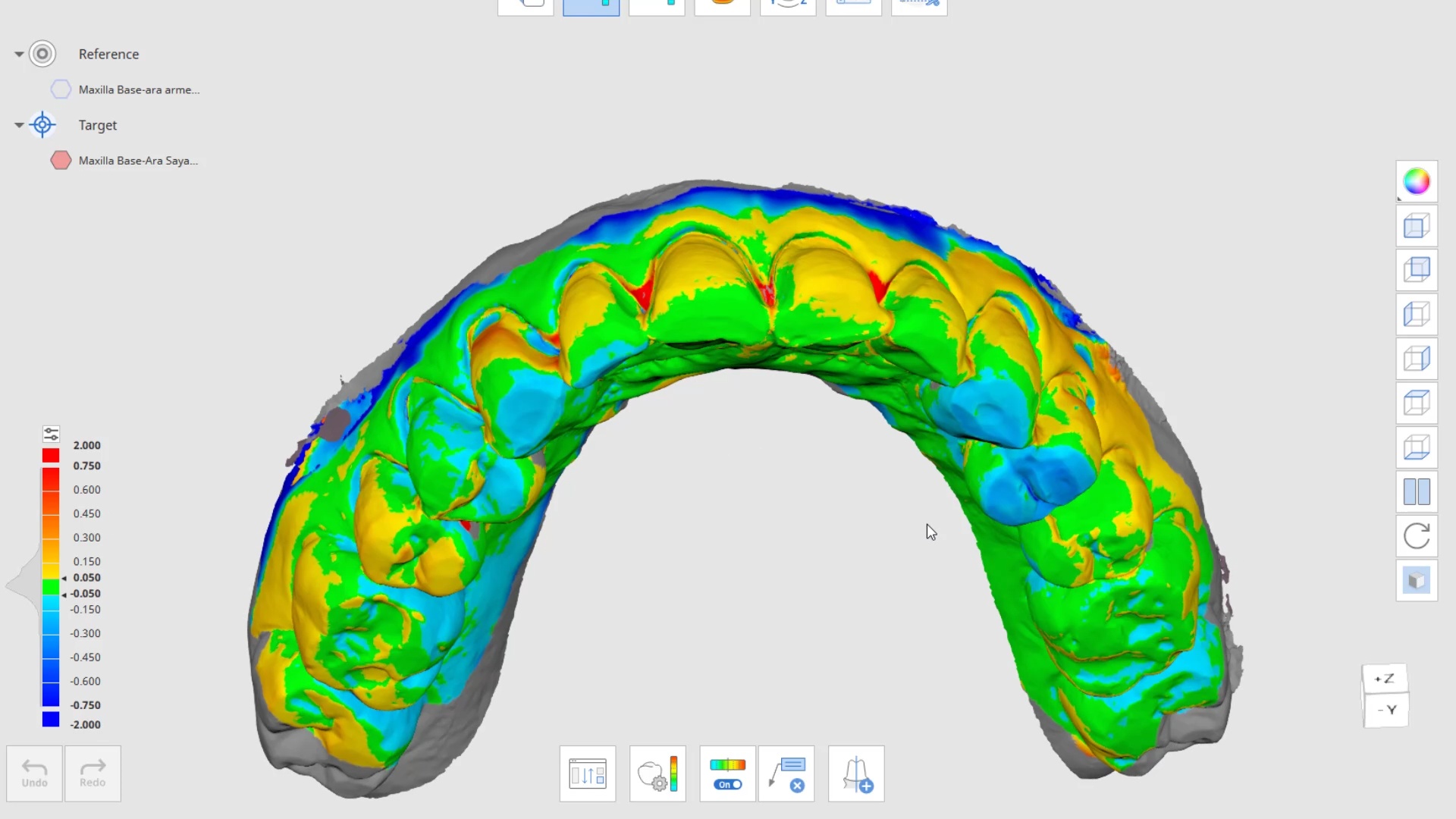This screenshot has height=819, width=1456.
Task: Collapse the Reference tree group
Action: [19, 54]
